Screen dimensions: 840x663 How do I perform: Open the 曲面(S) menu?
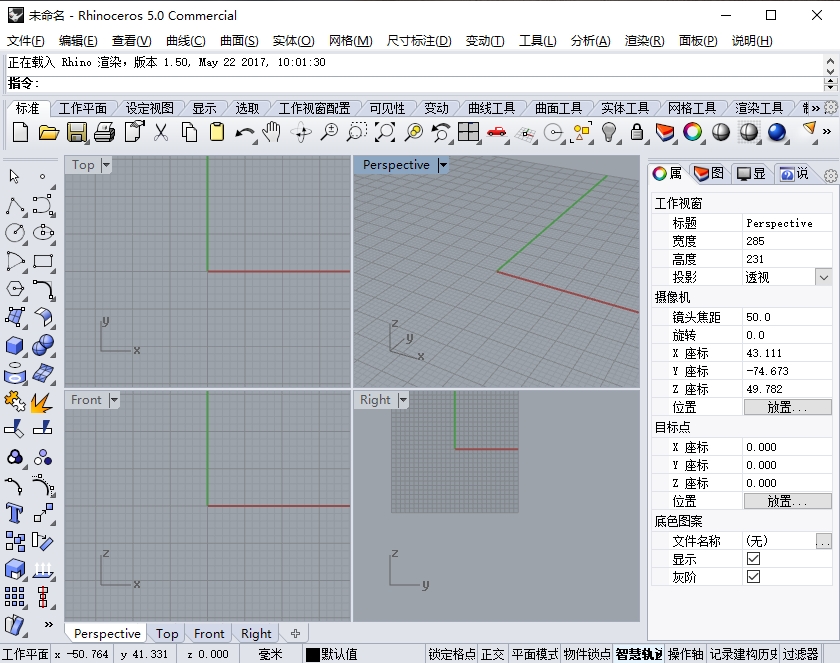click(239, 41)
